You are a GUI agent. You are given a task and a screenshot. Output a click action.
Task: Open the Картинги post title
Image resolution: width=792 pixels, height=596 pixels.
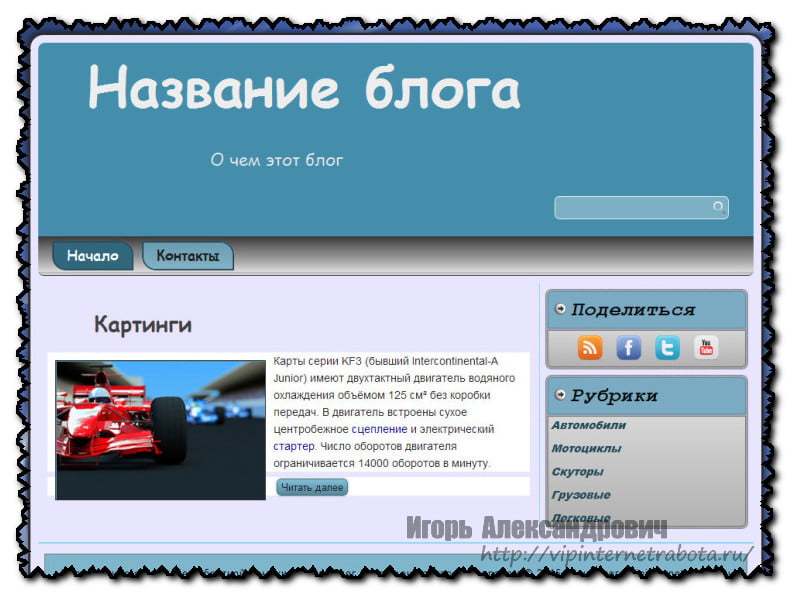coord(142,325)
